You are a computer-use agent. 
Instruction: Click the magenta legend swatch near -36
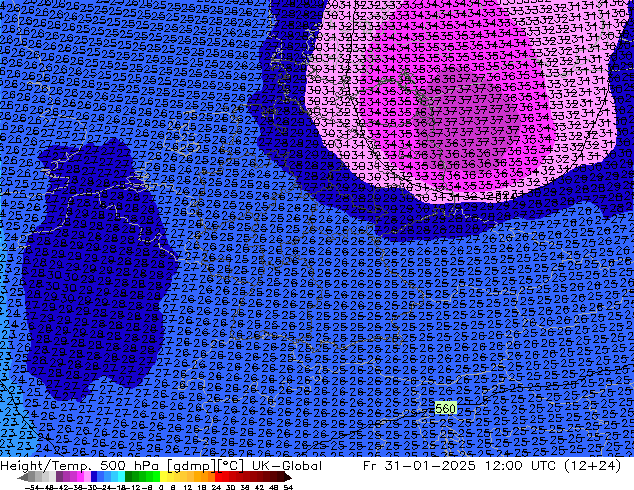point(80,476)
